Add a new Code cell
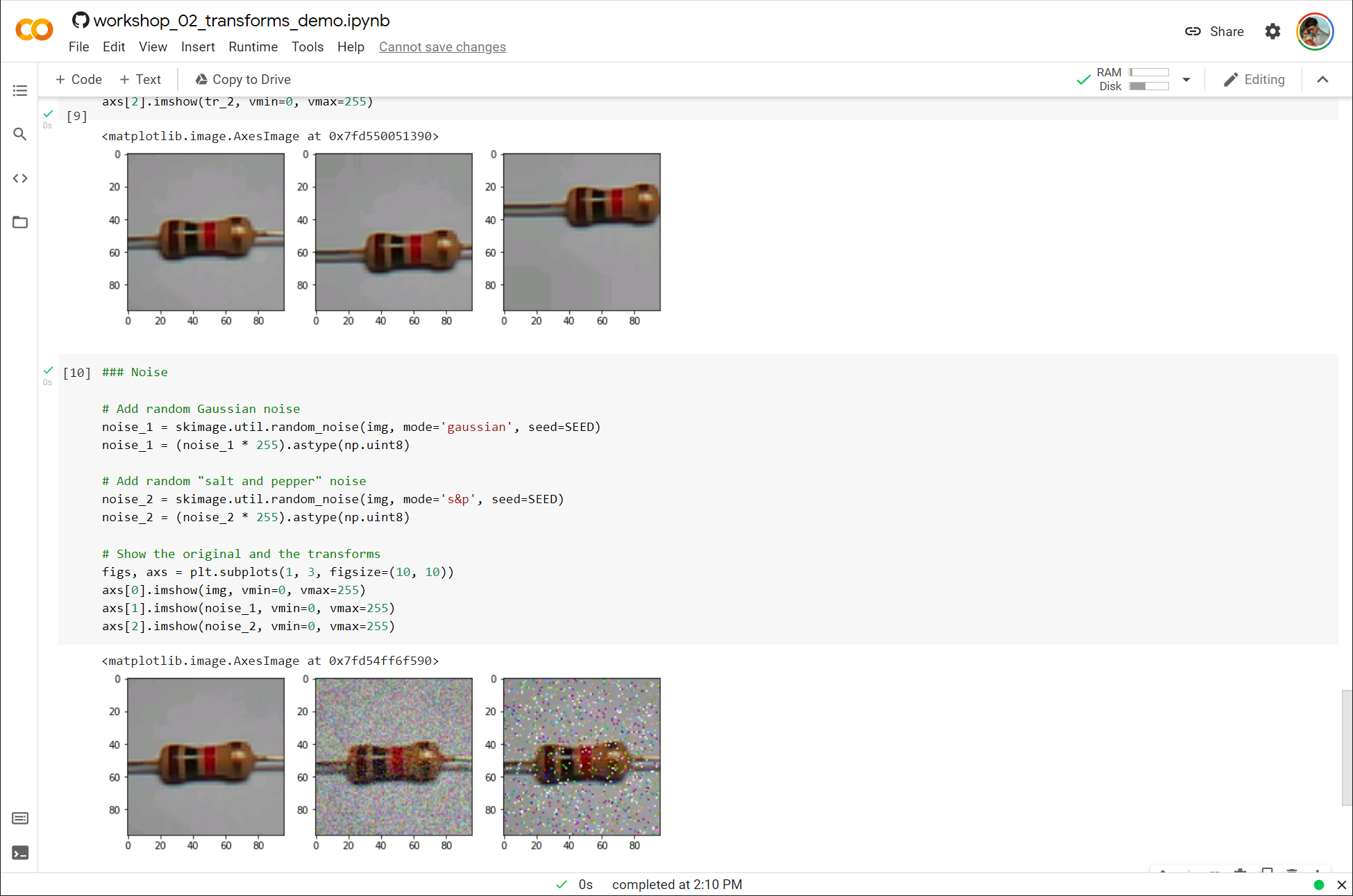Viewport: 1353px width, 896px height. [x=78, y=80]
